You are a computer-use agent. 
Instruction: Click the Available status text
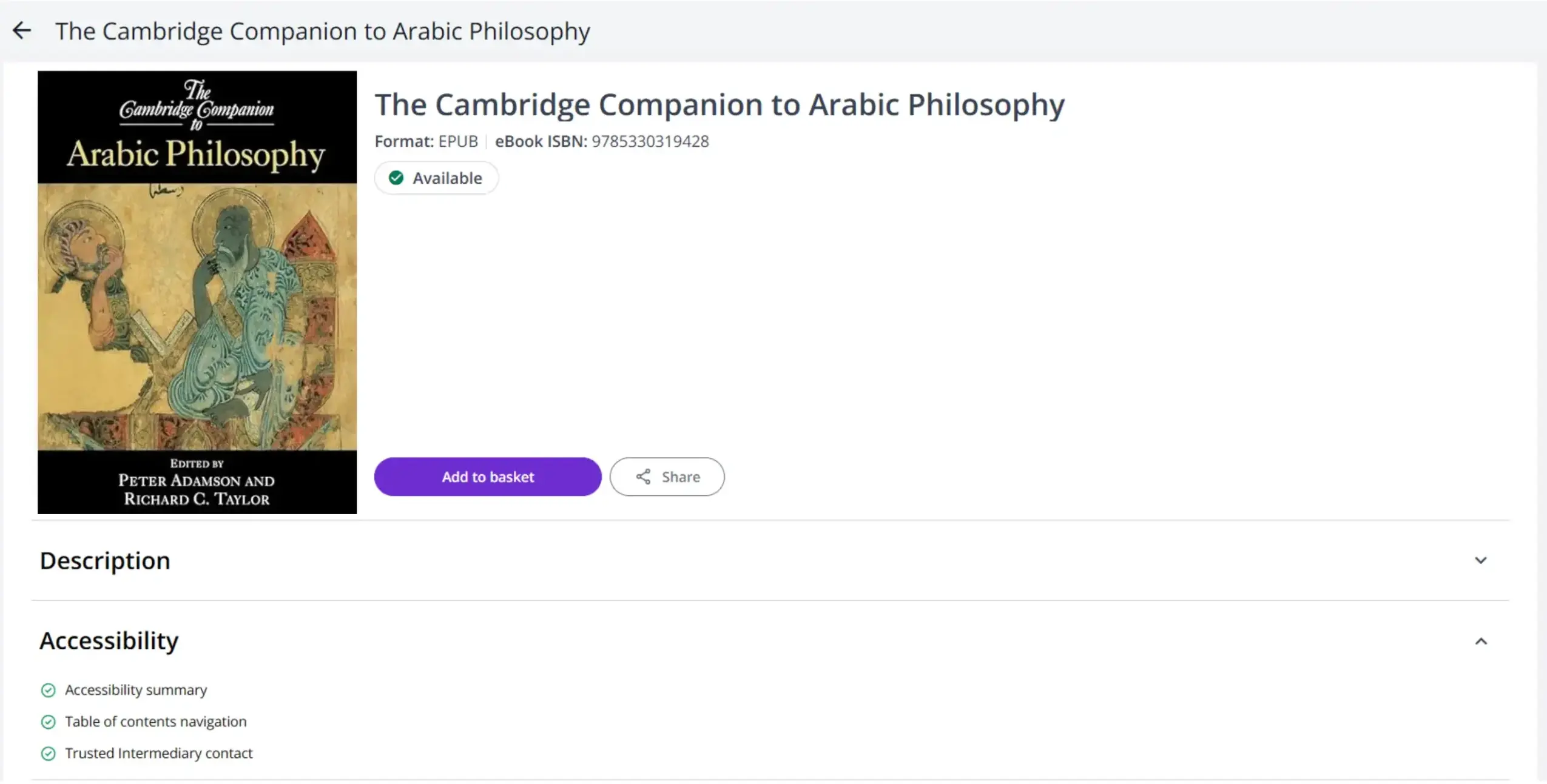pos(447,178)
